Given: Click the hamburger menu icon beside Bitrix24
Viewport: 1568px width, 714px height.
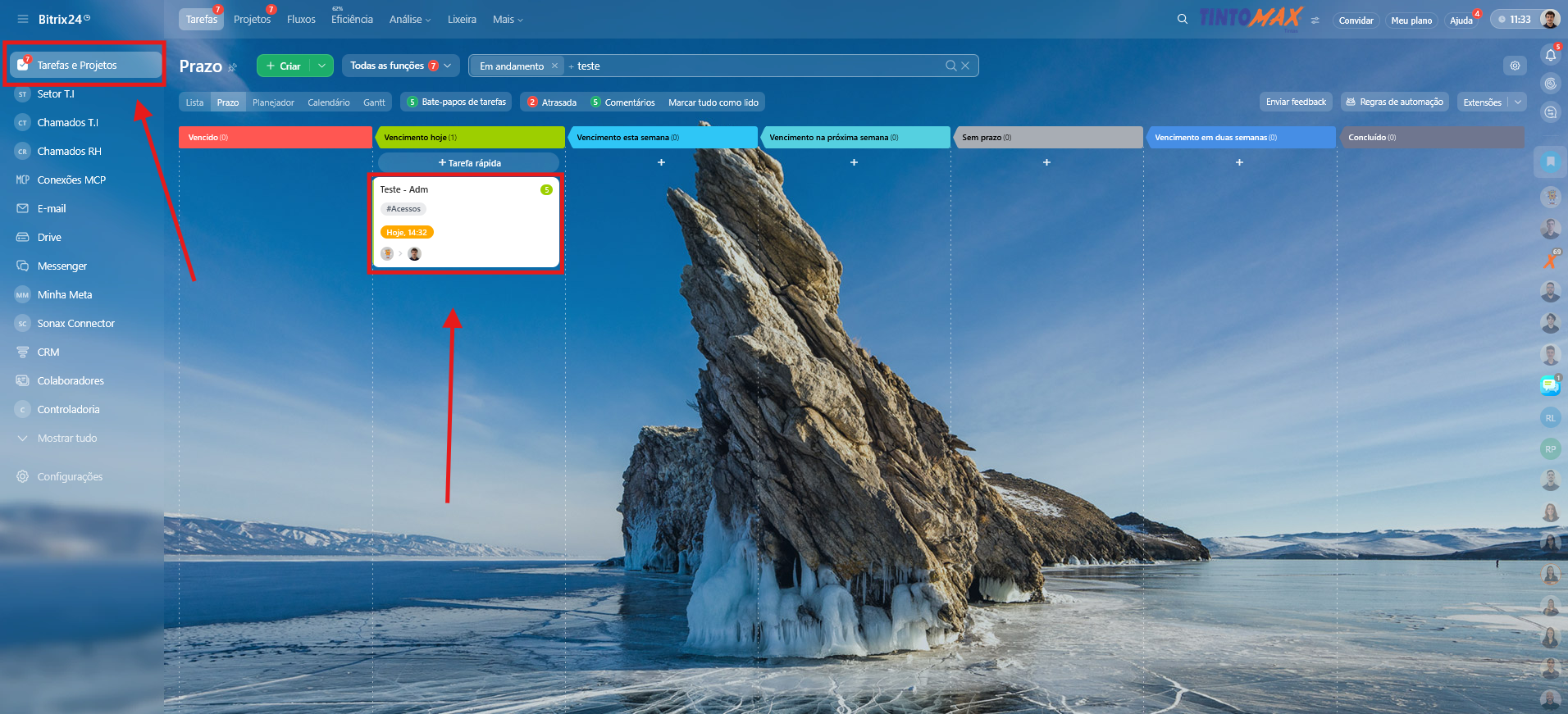Looking at the screenshot, I should [x=22, y=19].
